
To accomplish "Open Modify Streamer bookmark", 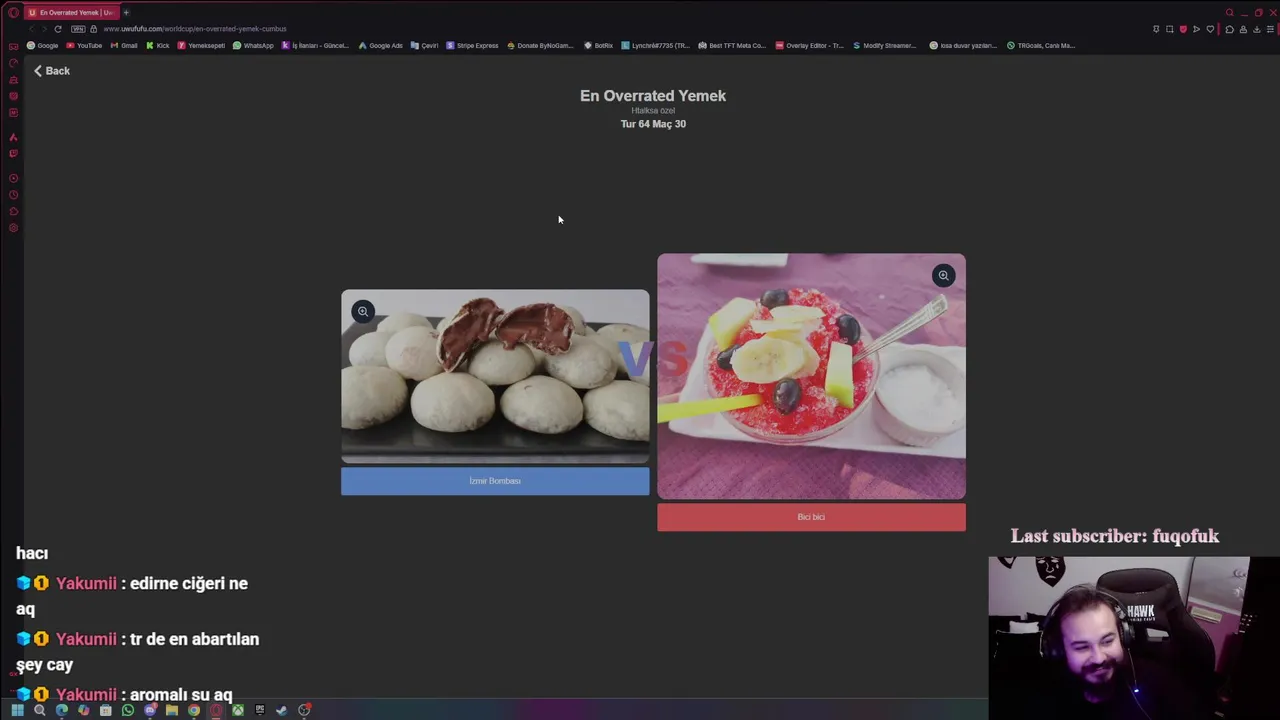I will (x=885, y=45).
